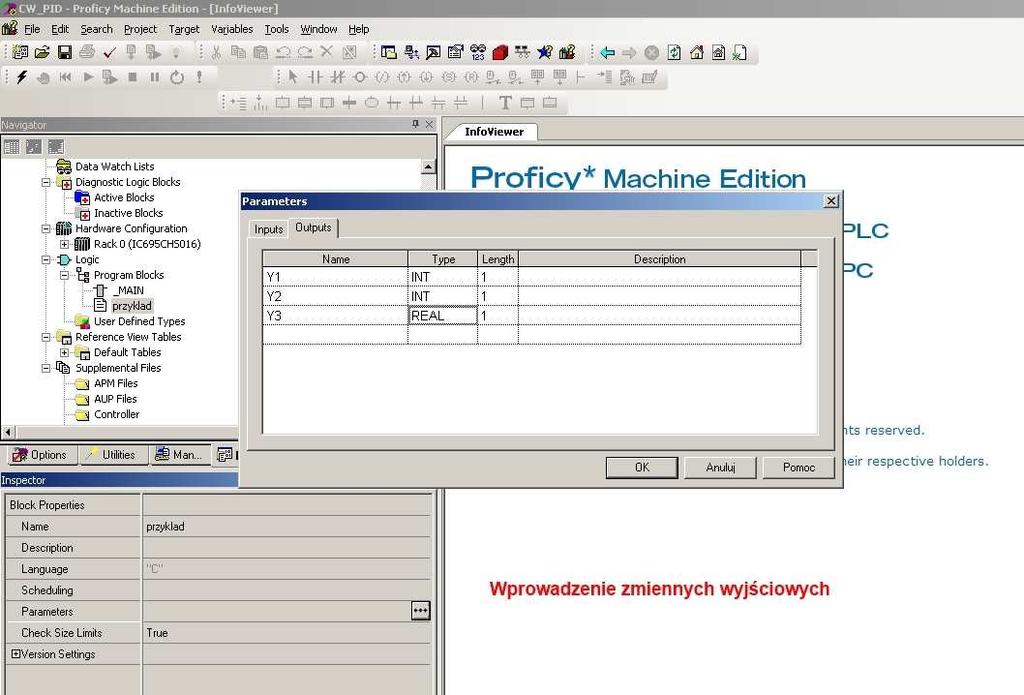Open a project with the folder icon
The width and height of the screenshot is (1024, 695).
[42, 52]
